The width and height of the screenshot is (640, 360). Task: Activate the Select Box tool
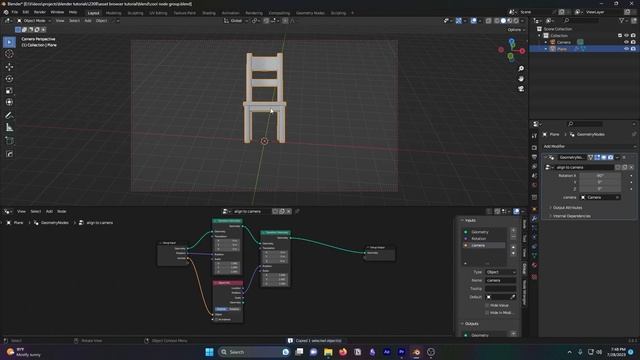coord(9,42)
